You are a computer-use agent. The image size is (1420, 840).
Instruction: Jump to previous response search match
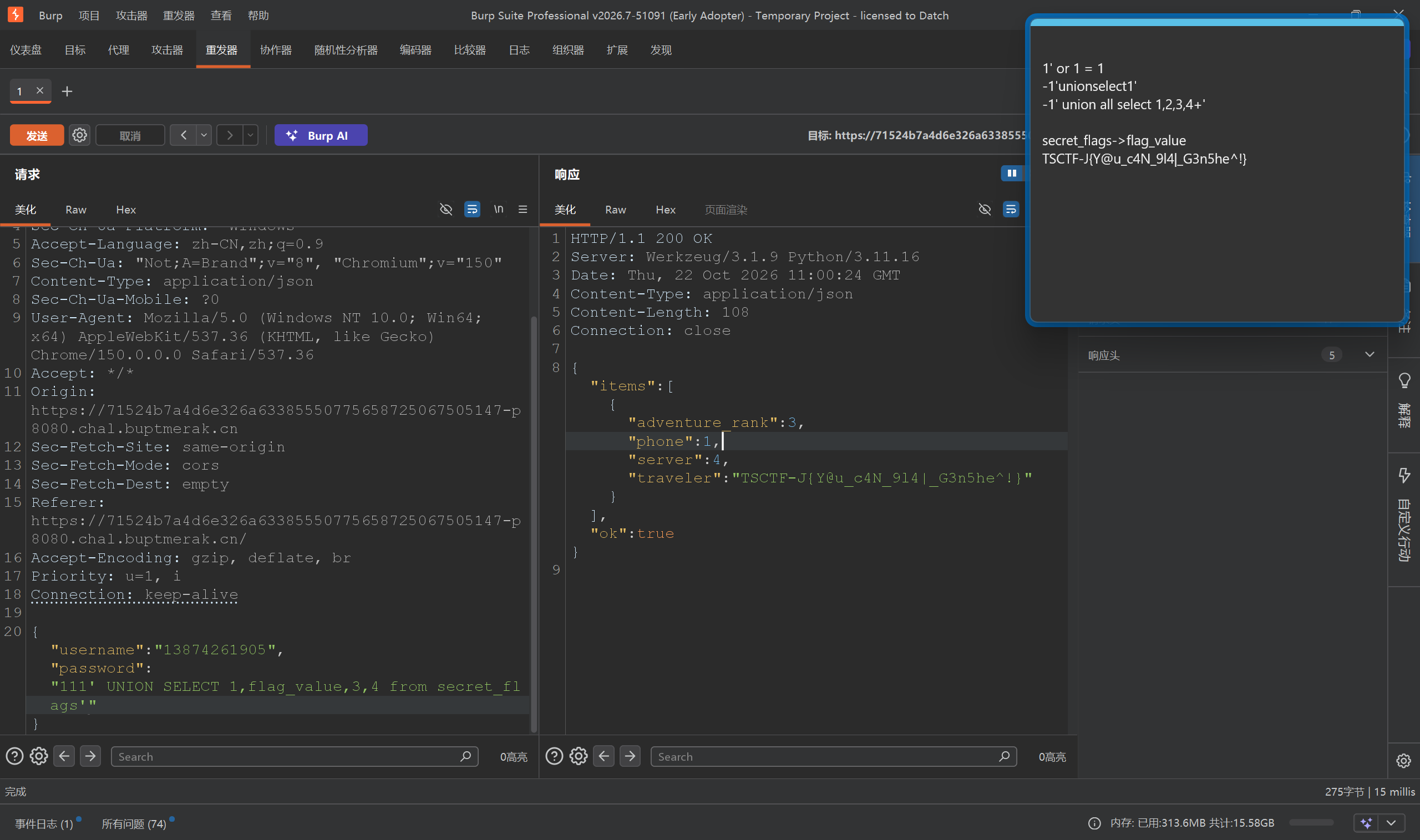603,756
